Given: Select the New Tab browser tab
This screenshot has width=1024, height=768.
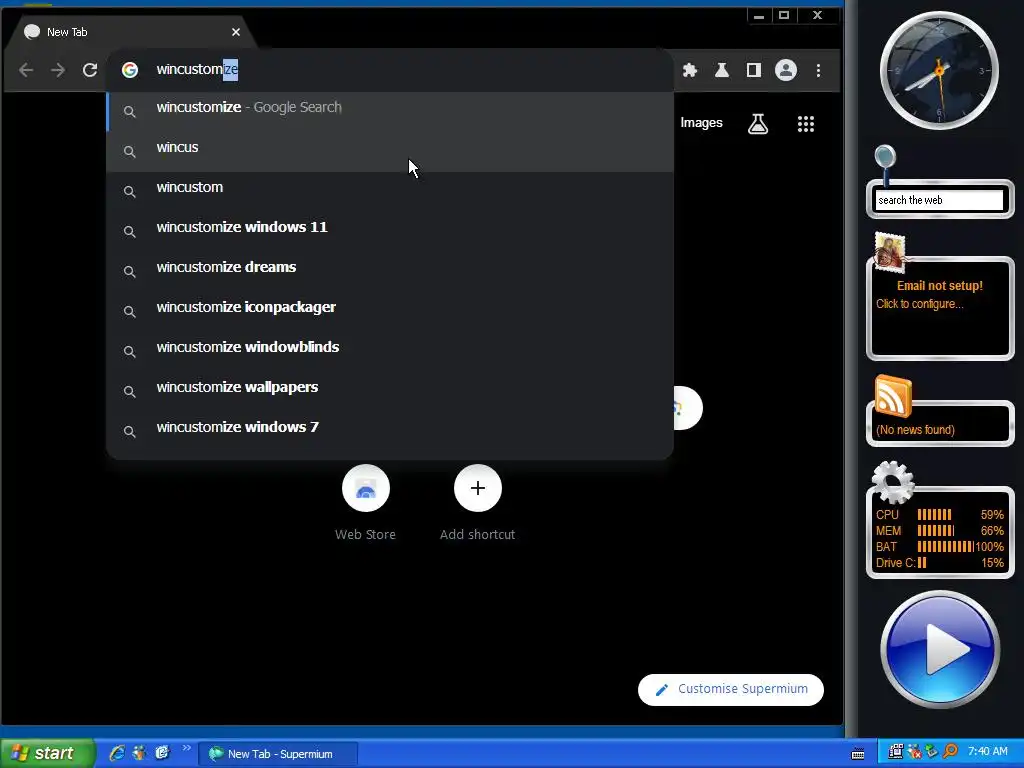Looking at the screenshot, I should (x=131, y=32).
